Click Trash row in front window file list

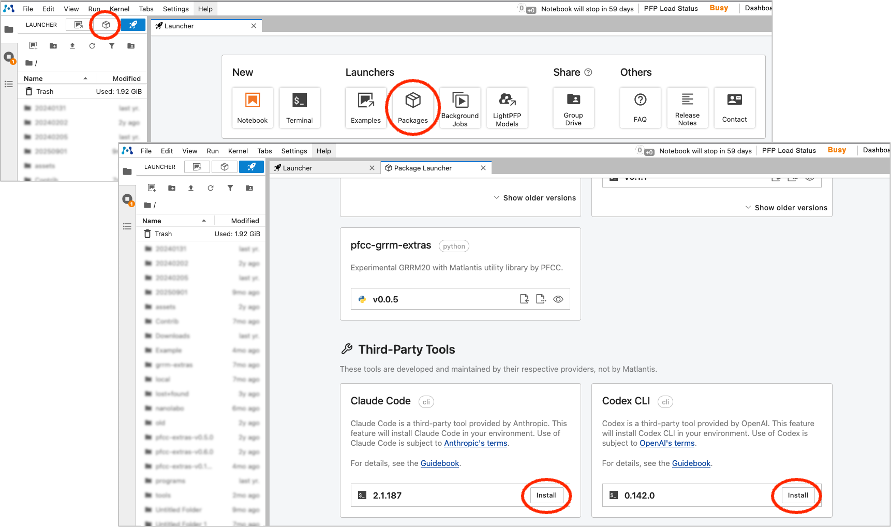tap(201, 234)
